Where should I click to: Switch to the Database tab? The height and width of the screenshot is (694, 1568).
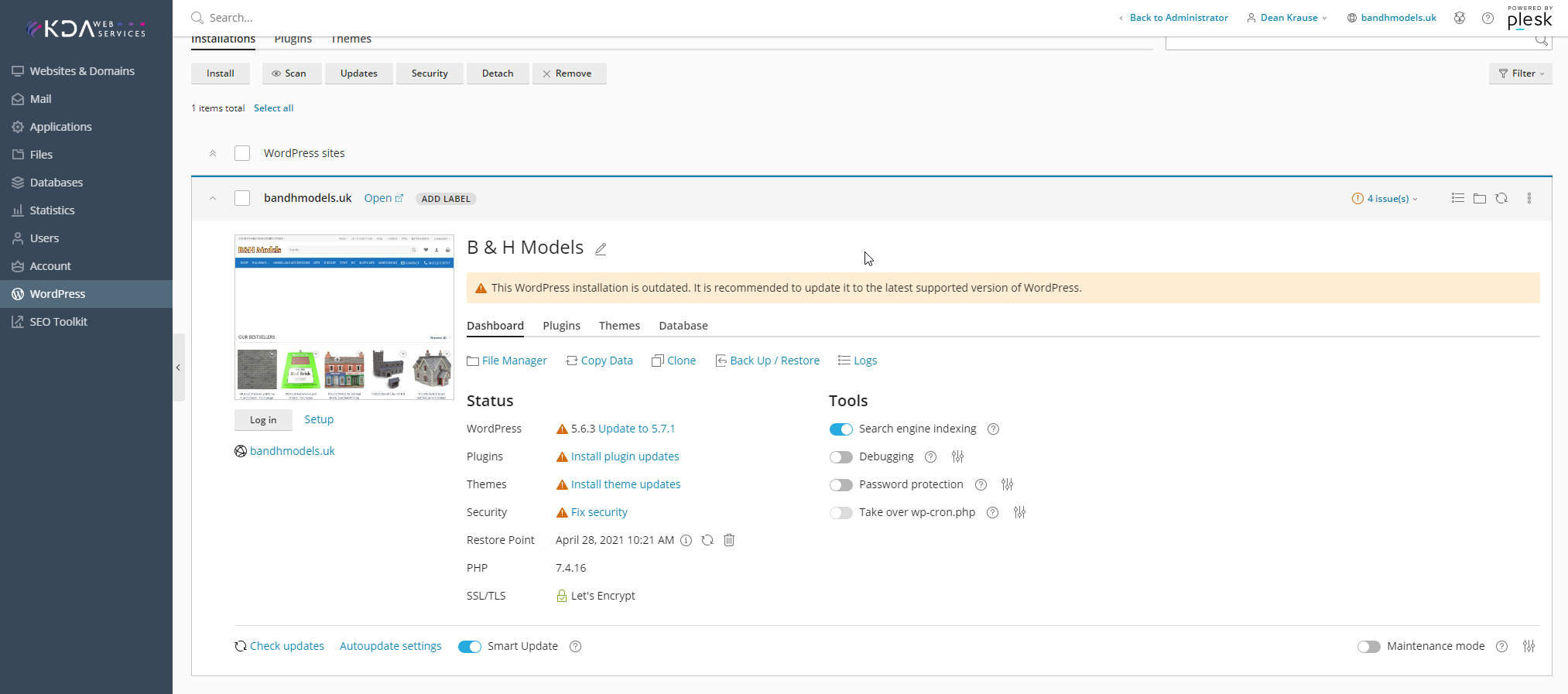[683, 326]
